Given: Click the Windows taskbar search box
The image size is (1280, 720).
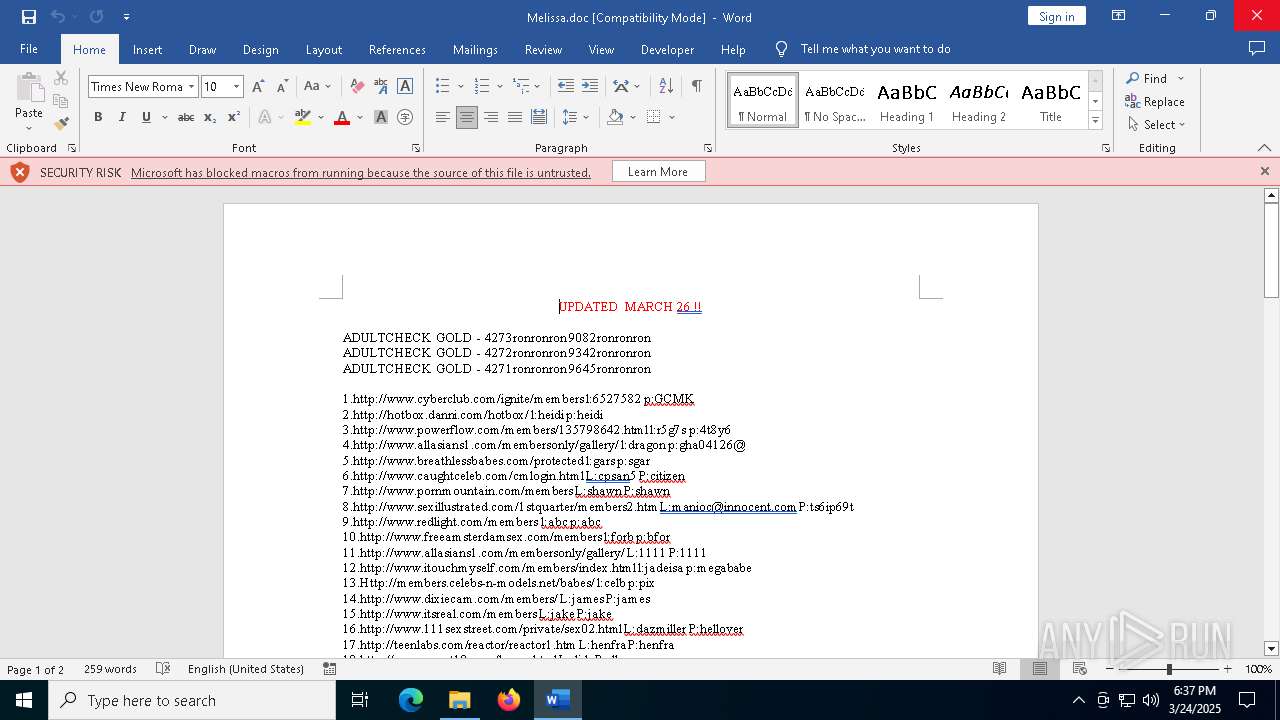Looking at the screenshot, I should [192, 700].
